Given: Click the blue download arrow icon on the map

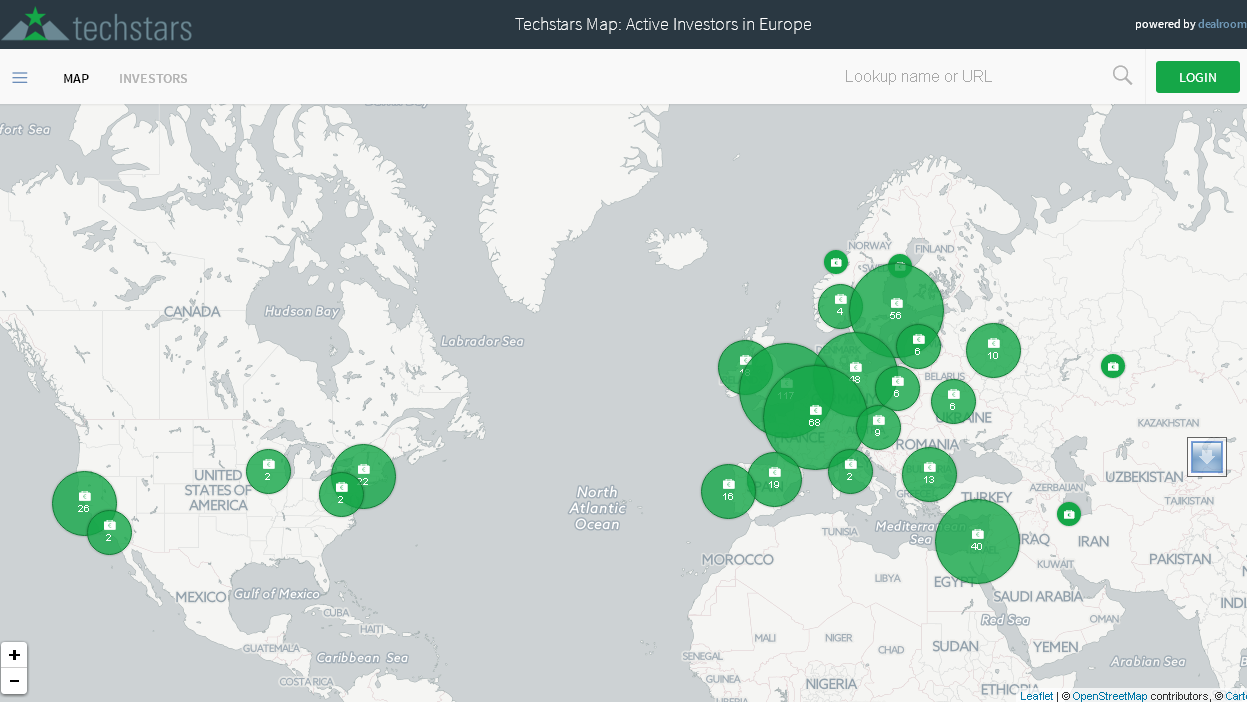Looking at the screenshot, I should click(1206, 456).
